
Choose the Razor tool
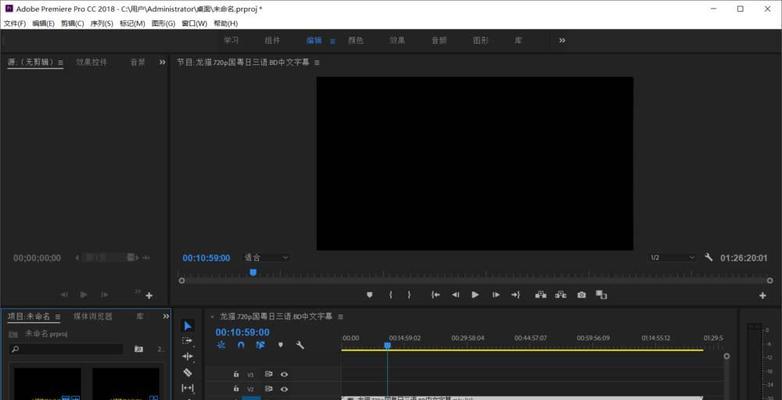pyautogui.click(x=187, y=372)
